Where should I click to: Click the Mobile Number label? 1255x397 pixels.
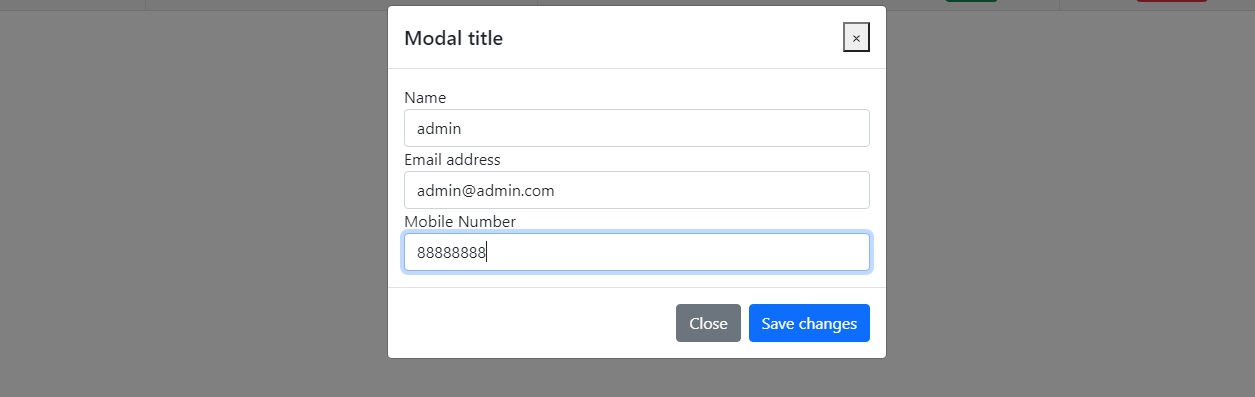pos(460,221)
